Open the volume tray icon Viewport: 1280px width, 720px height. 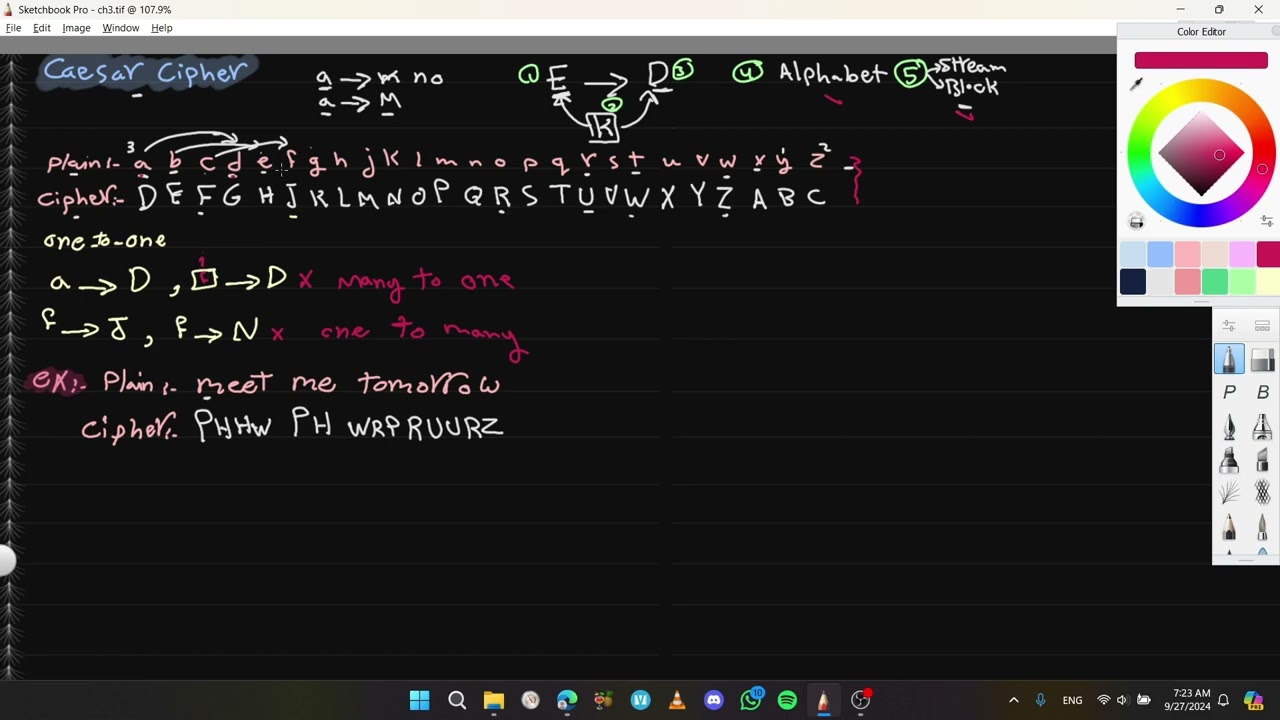tap(1123, 700)
